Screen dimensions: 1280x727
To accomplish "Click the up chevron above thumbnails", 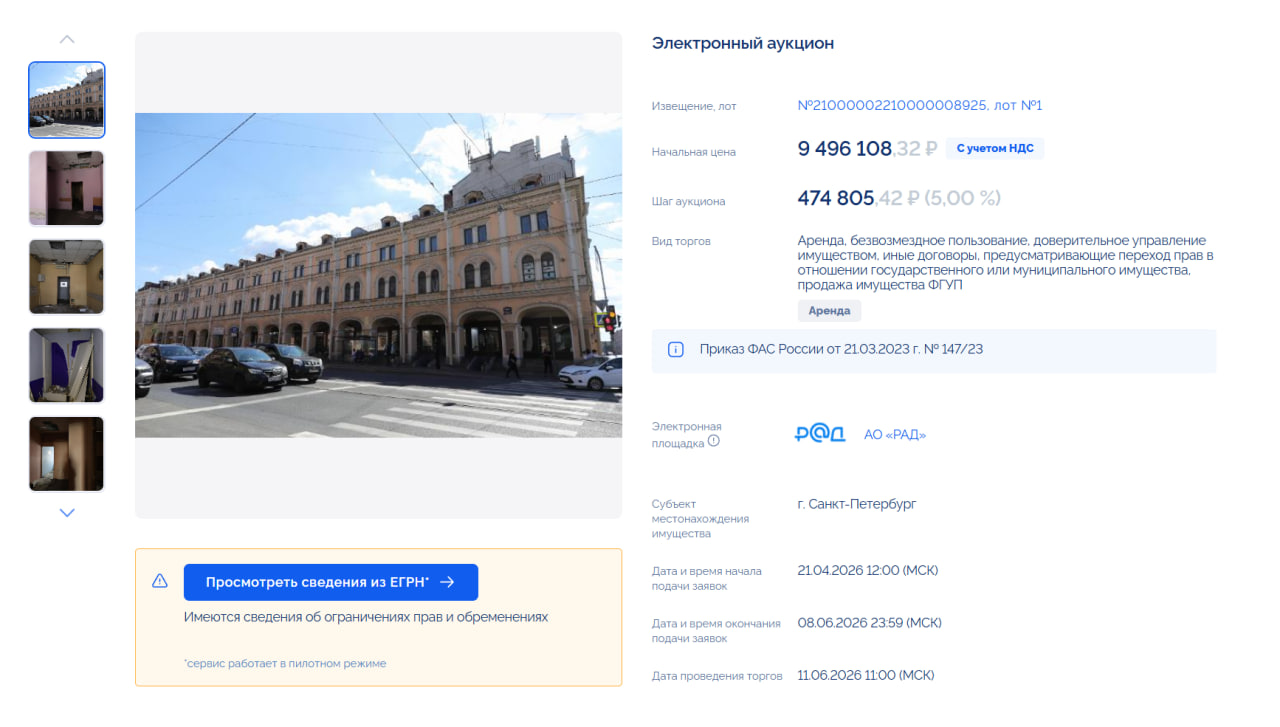I will [x=67, y=40].
